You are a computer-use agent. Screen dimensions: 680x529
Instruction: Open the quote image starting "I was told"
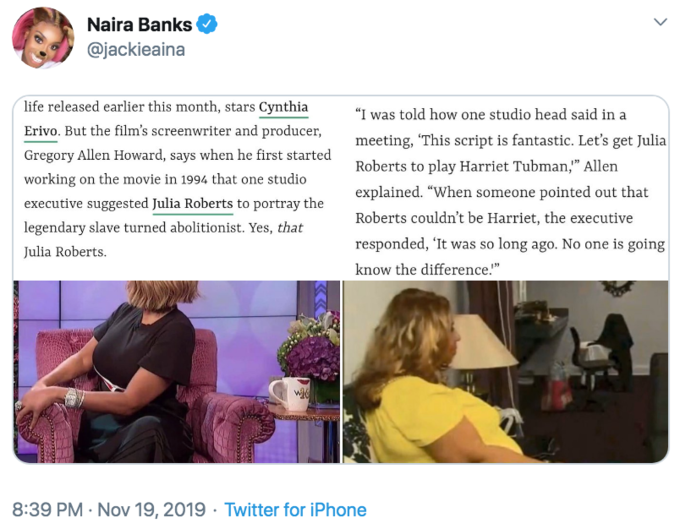(506, 188)
